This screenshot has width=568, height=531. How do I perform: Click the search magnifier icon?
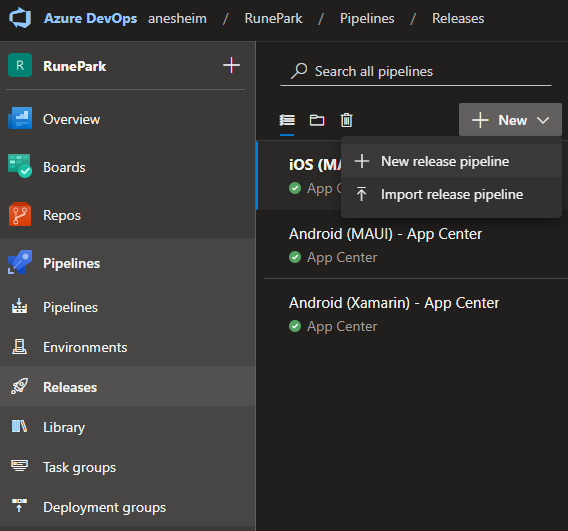click(x=299, y=71)
